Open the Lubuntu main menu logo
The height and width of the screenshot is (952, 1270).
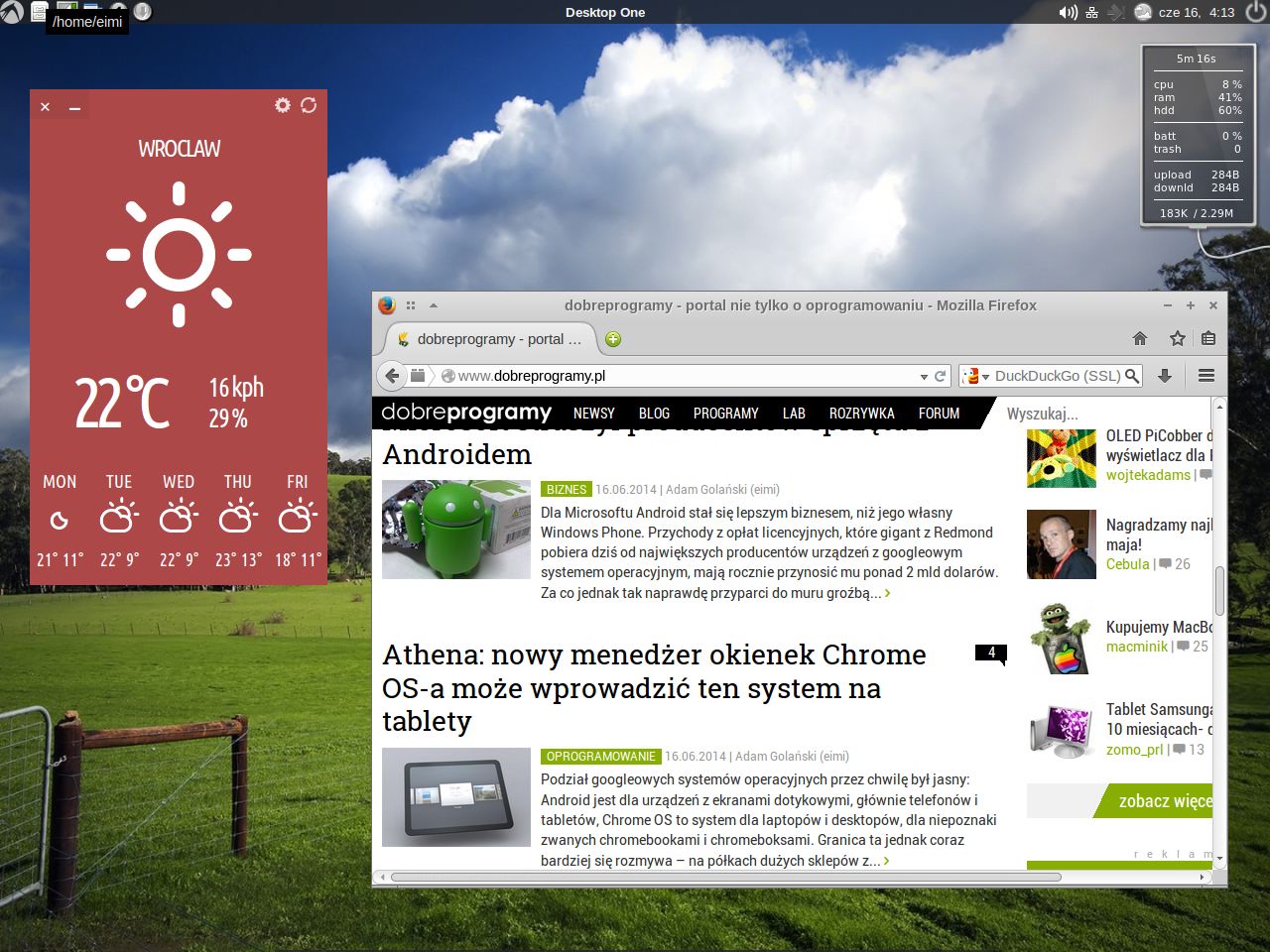point(12,12)
